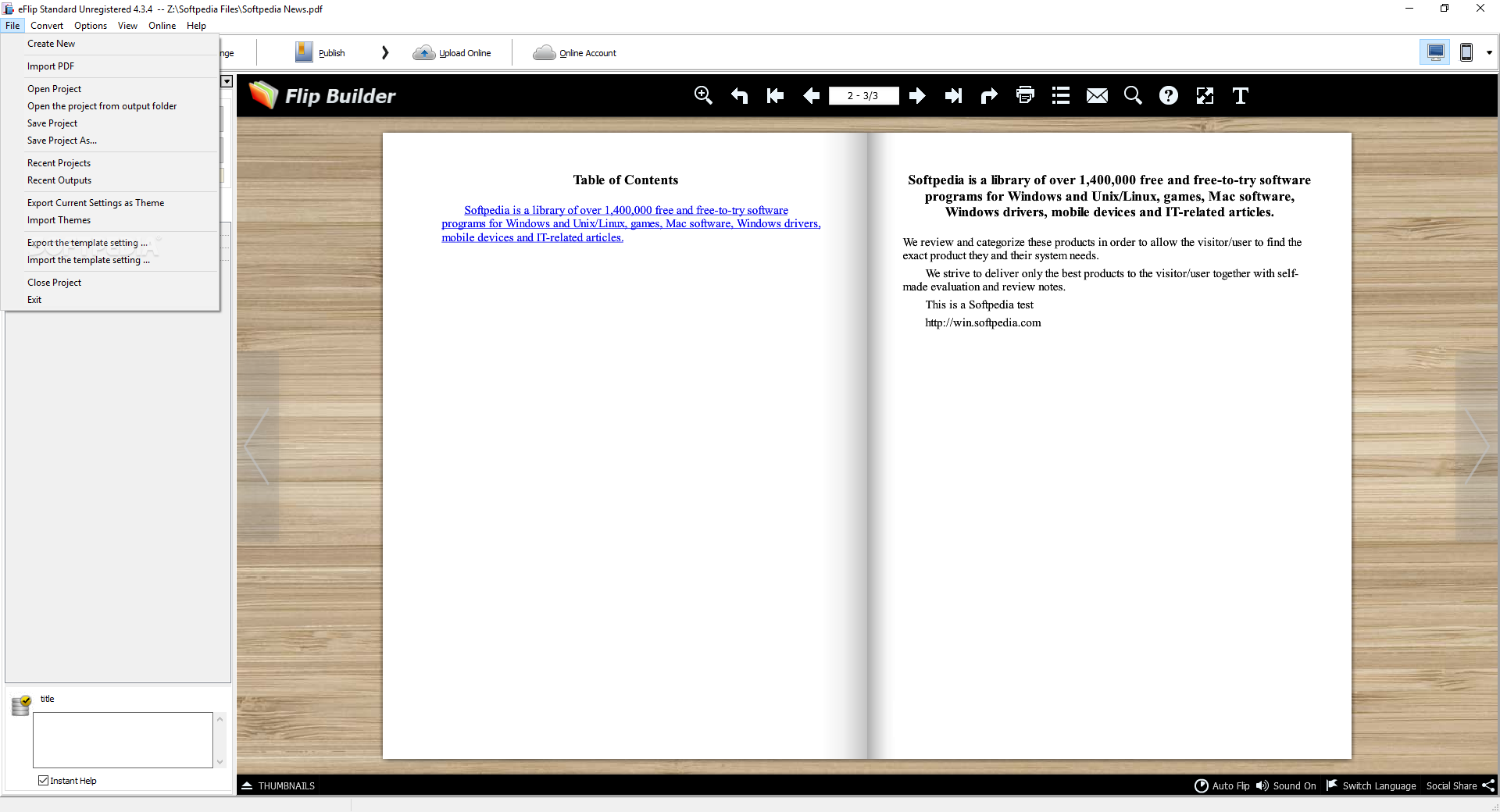Choose Close Project entry

[110, 283]
